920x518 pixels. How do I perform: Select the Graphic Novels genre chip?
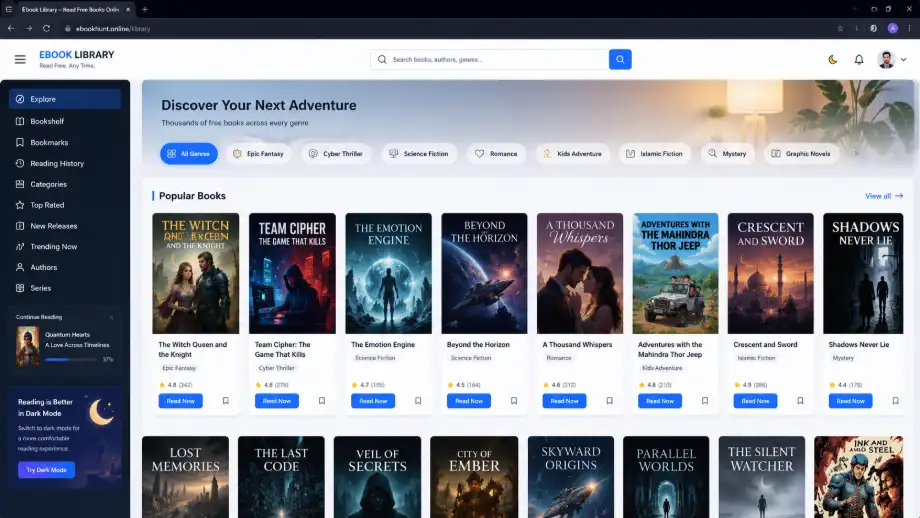(801, 154)
